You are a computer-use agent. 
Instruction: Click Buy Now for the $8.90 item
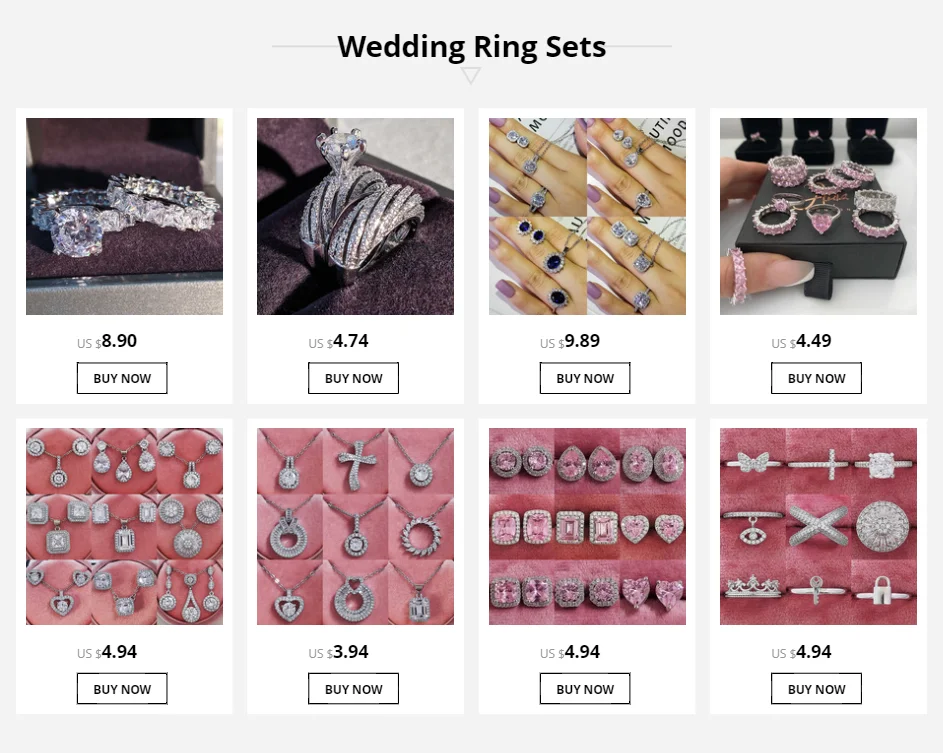click(122, 378)
